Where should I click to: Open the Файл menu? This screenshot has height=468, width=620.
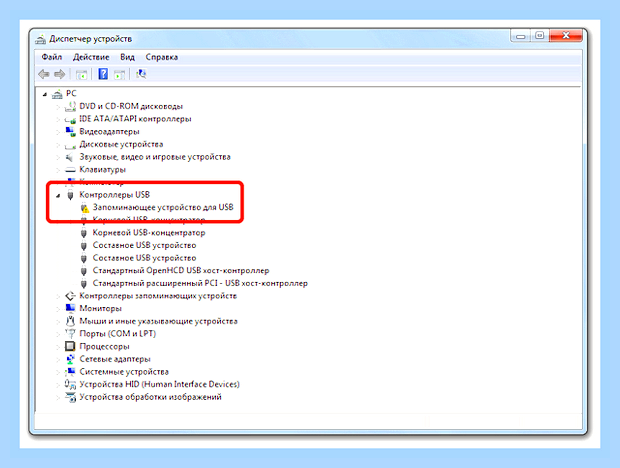[52, 57]
